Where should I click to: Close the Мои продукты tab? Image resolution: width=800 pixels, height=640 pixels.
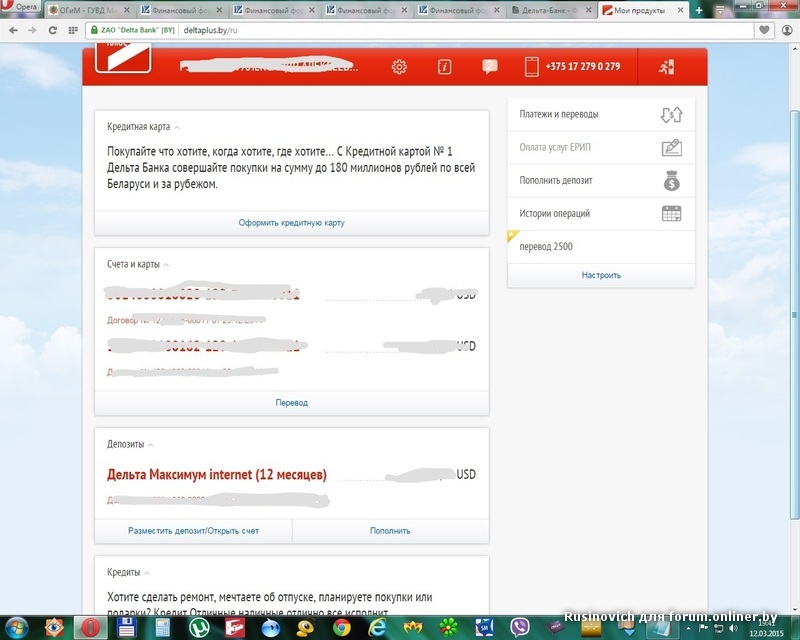pos(680,10)
